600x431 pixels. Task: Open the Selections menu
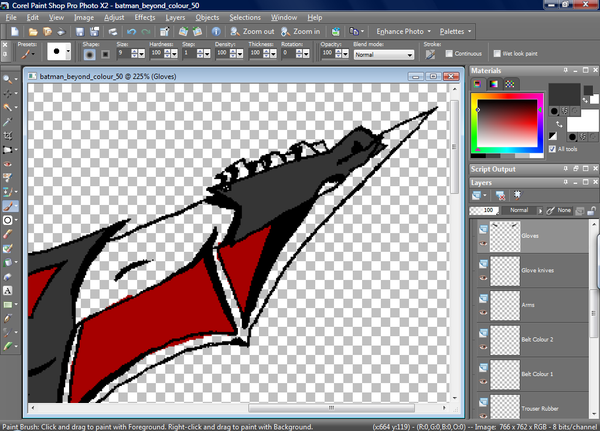coord(244,18)
